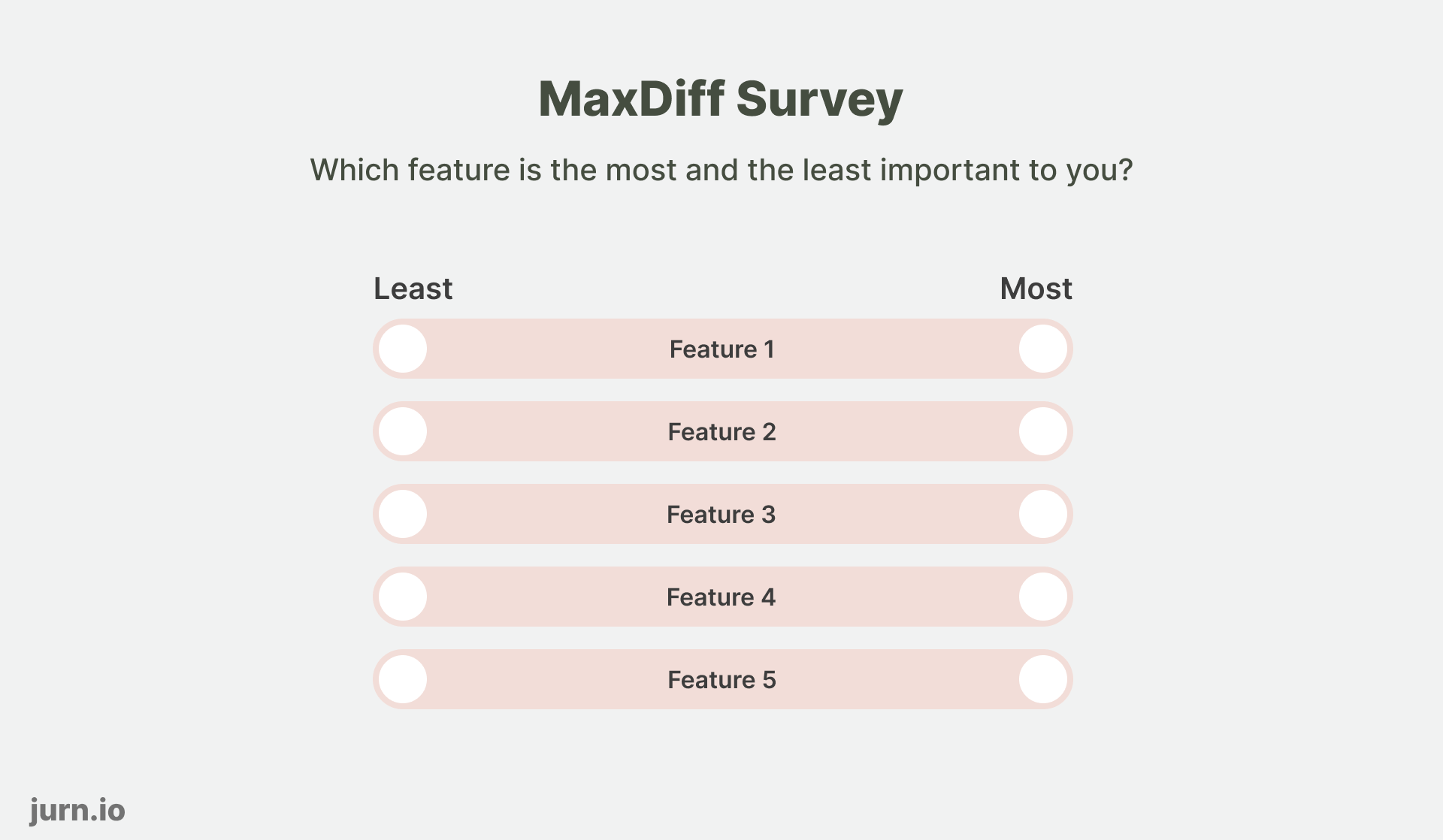Click the Least column header
The image size is (1443, 840).
click(413, 288)
